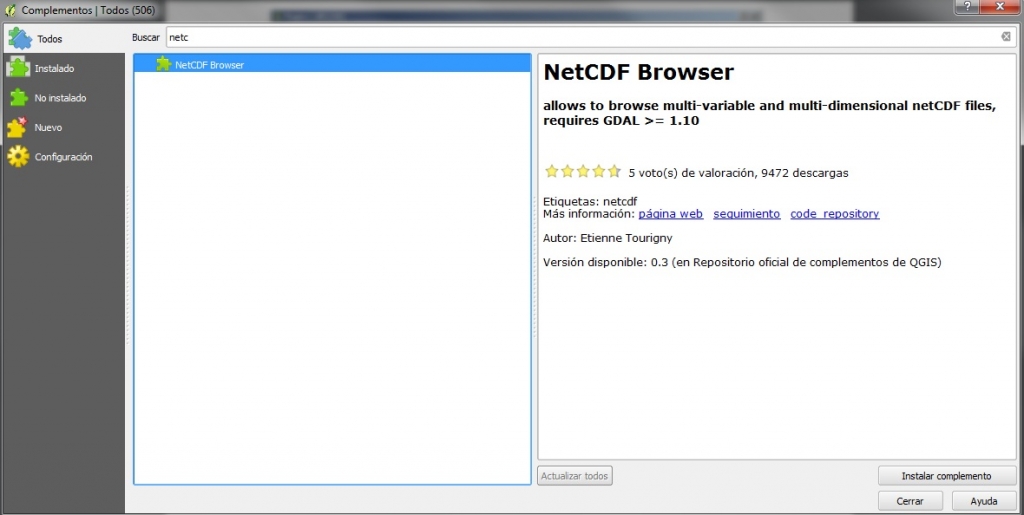Open the code repository link

(x=834, y=214)
